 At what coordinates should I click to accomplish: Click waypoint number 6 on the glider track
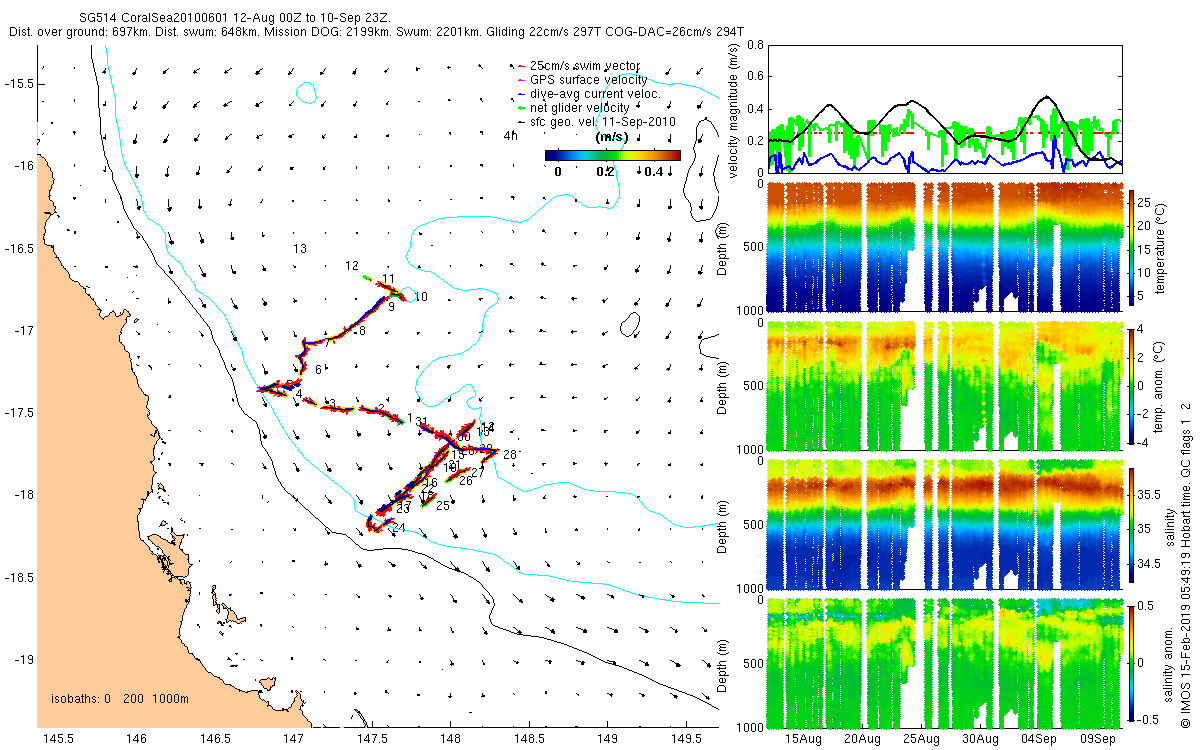(x=318, y=370)
